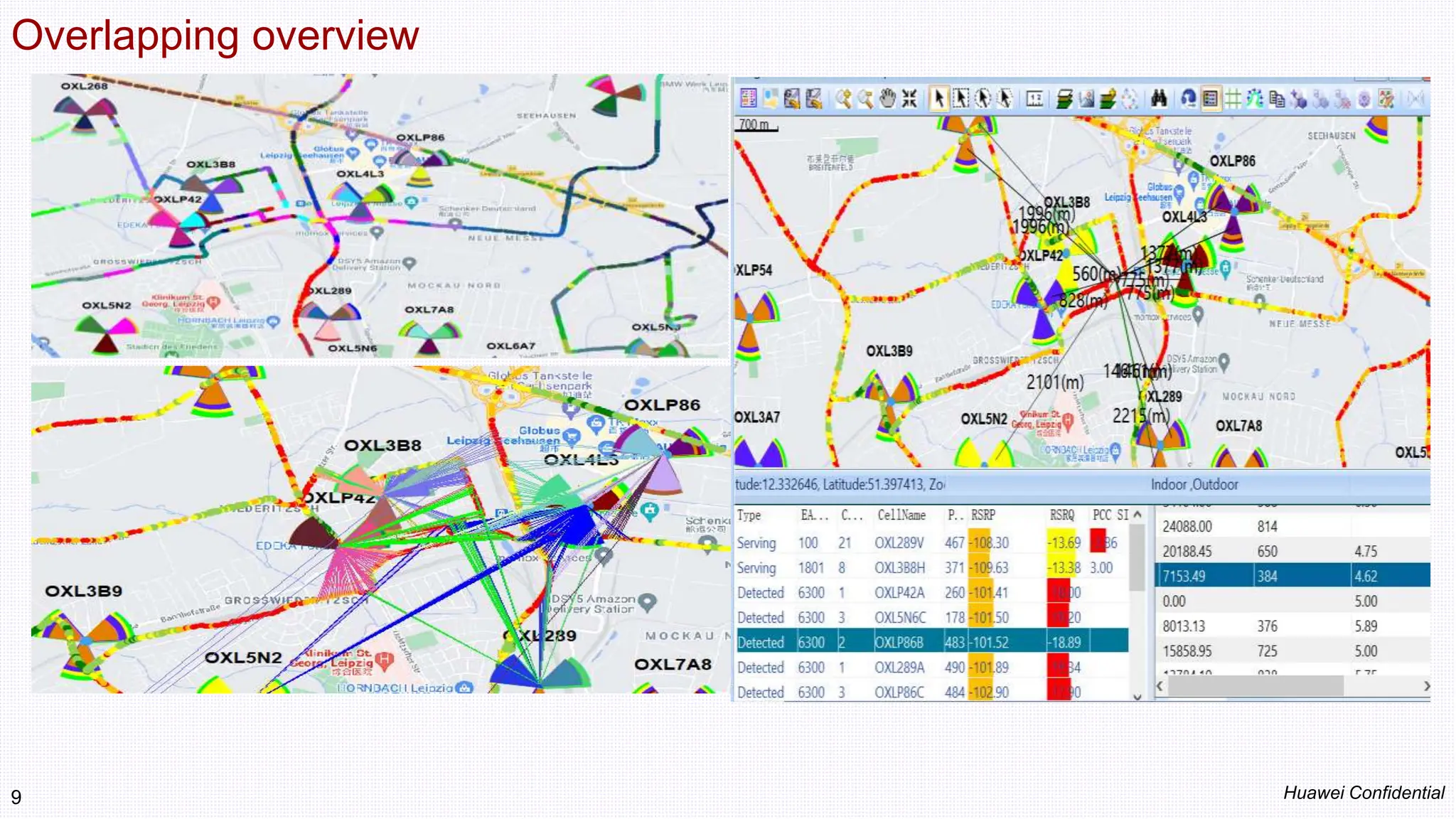Click the fit-to-view arrows icon
1456x819 pixels.
909,99
